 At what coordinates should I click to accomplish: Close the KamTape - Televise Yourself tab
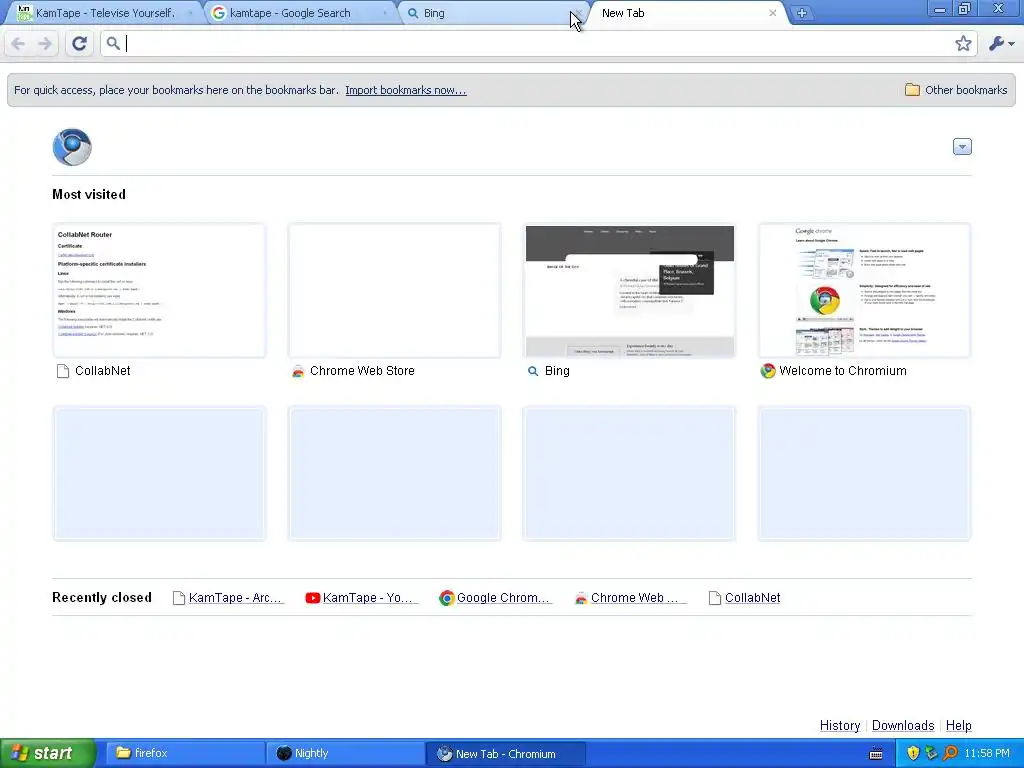point(191,13)
